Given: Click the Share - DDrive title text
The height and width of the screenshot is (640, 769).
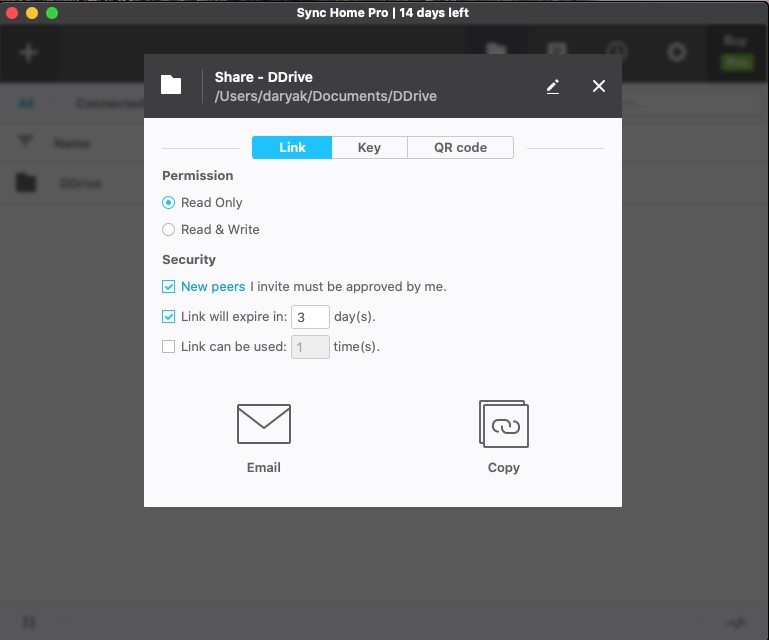Looking at the screenshot, I should pos(263,77).
